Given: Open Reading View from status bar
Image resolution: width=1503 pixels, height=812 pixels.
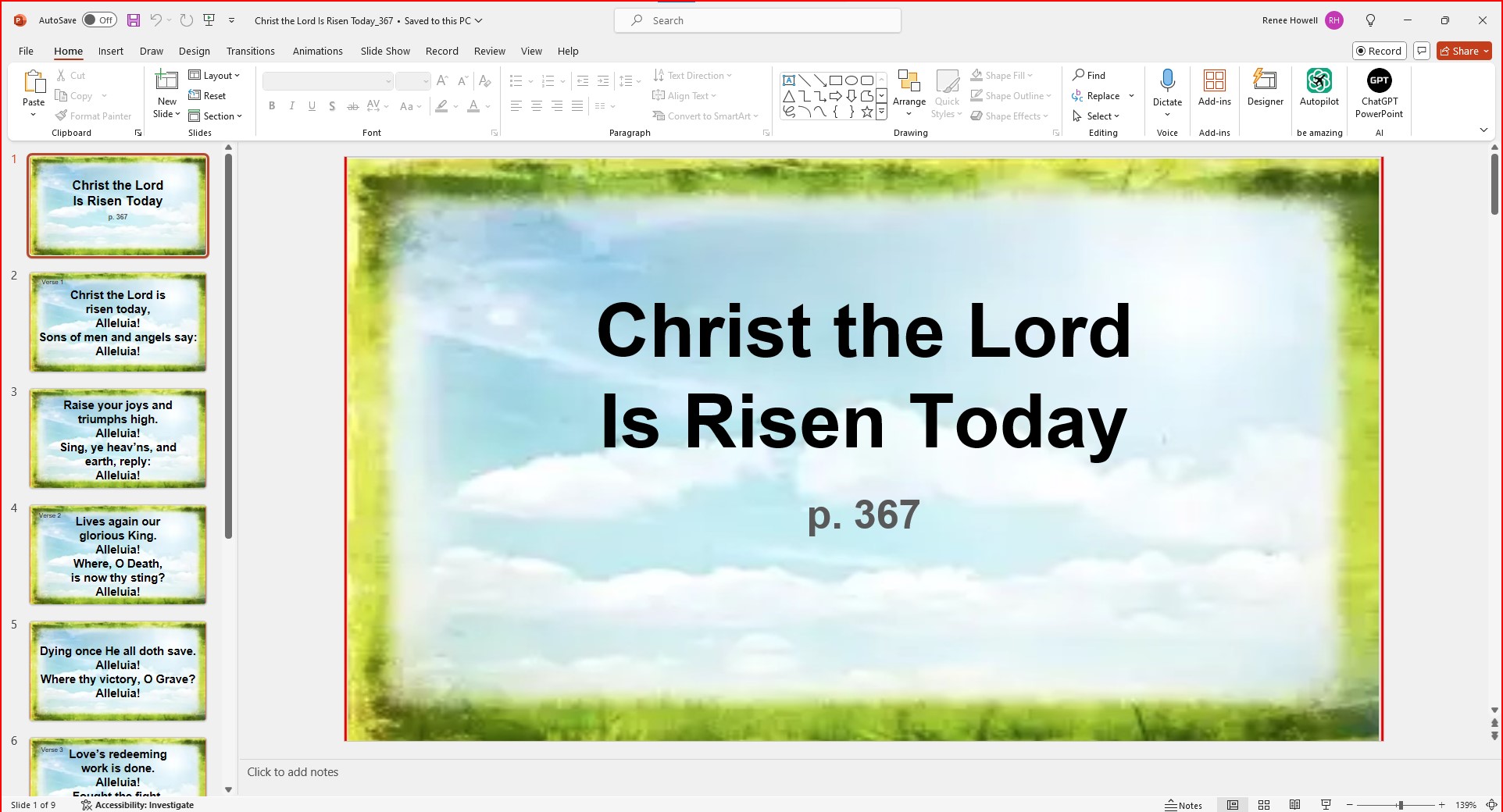Looking at the screenshot, I should coord(1294,805).
